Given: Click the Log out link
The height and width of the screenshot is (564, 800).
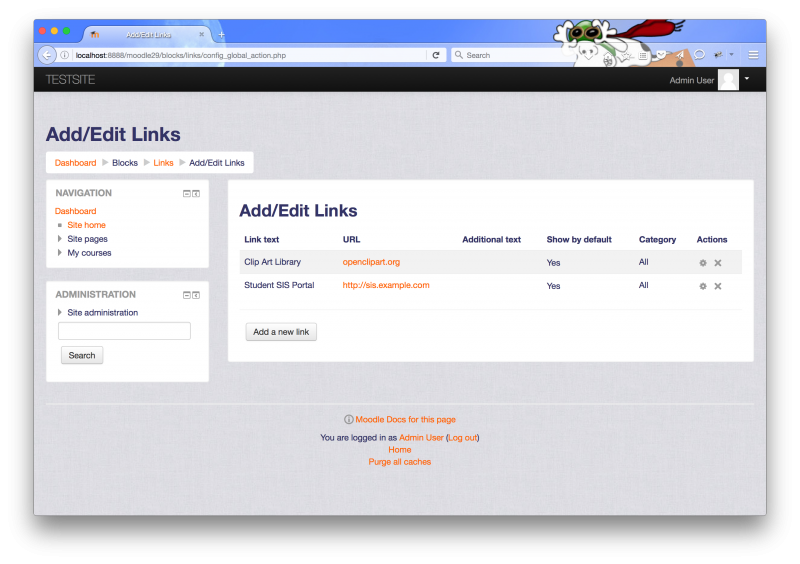Looking at the screenshot, I should coord(463,437).
